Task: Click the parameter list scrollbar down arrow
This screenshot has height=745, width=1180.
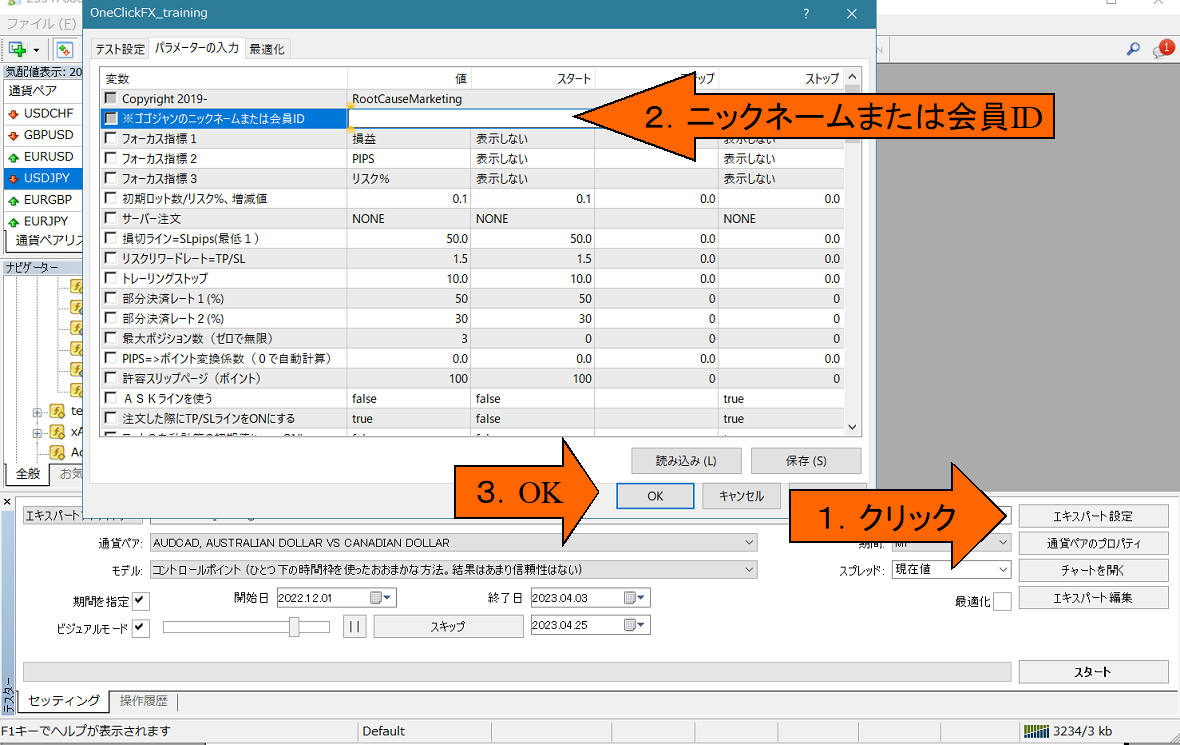Action: tap(852, 427)
